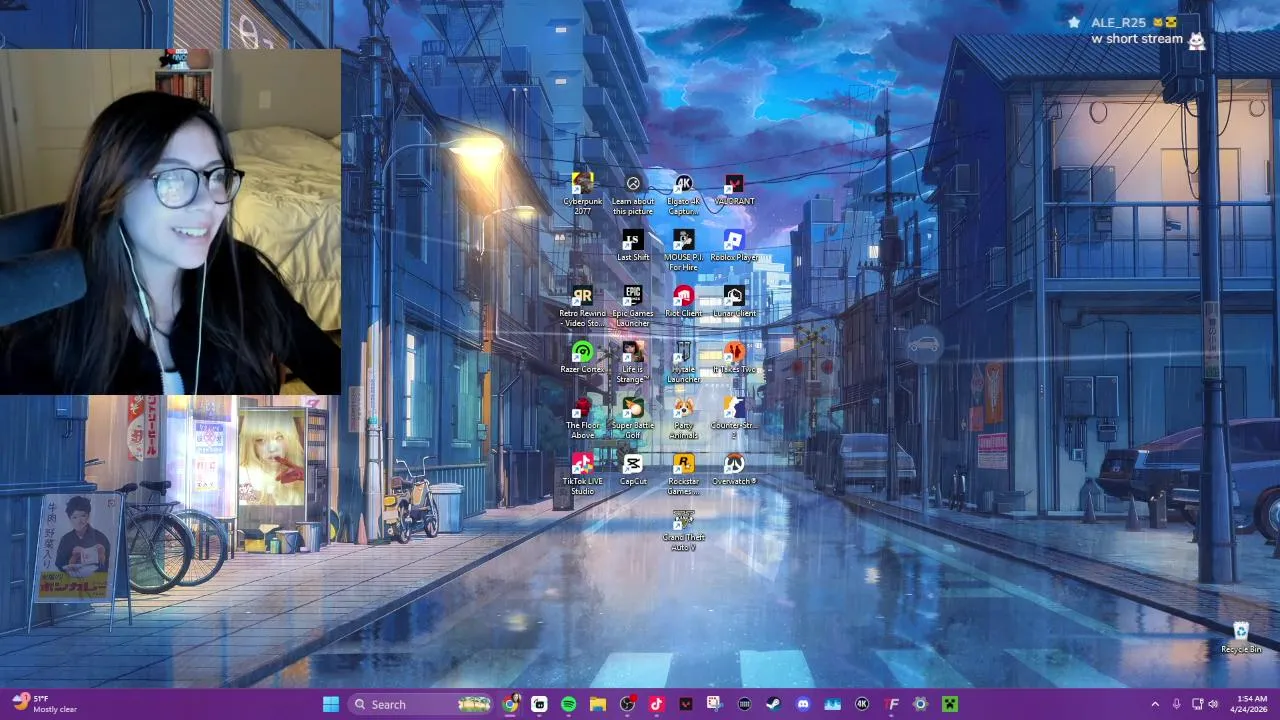Select the Recycle Bin on the desktop
1280x720 pixels.
click(x=1241, y=637)
